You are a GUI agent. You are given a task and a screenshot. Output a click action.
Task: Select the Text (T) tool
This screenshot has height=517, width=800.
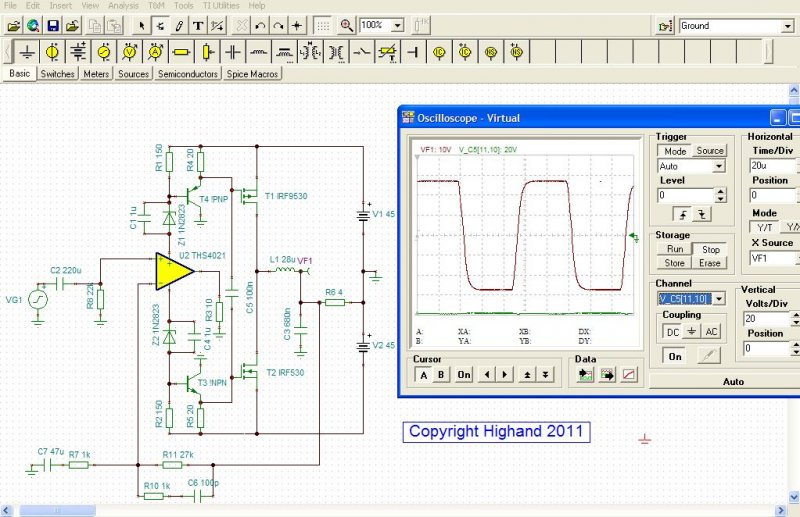click(198, 26)
